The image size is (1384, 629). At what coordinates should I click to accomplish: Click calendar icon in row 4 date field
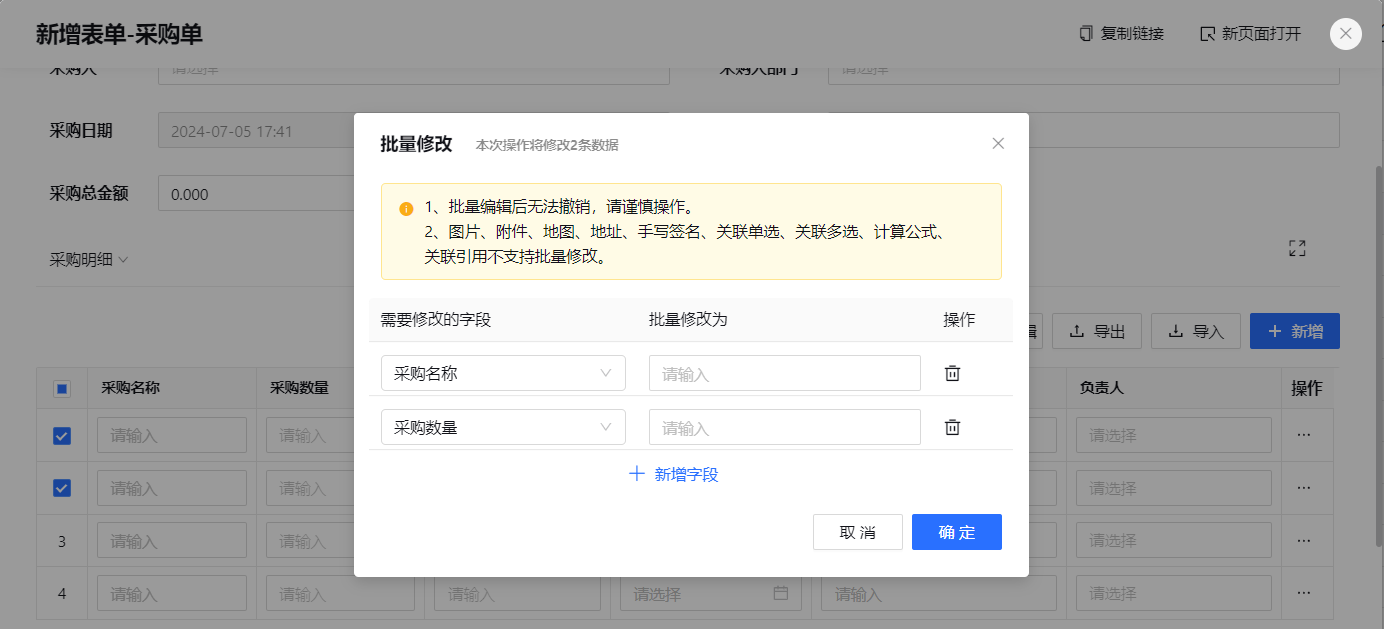click(781, 593)
